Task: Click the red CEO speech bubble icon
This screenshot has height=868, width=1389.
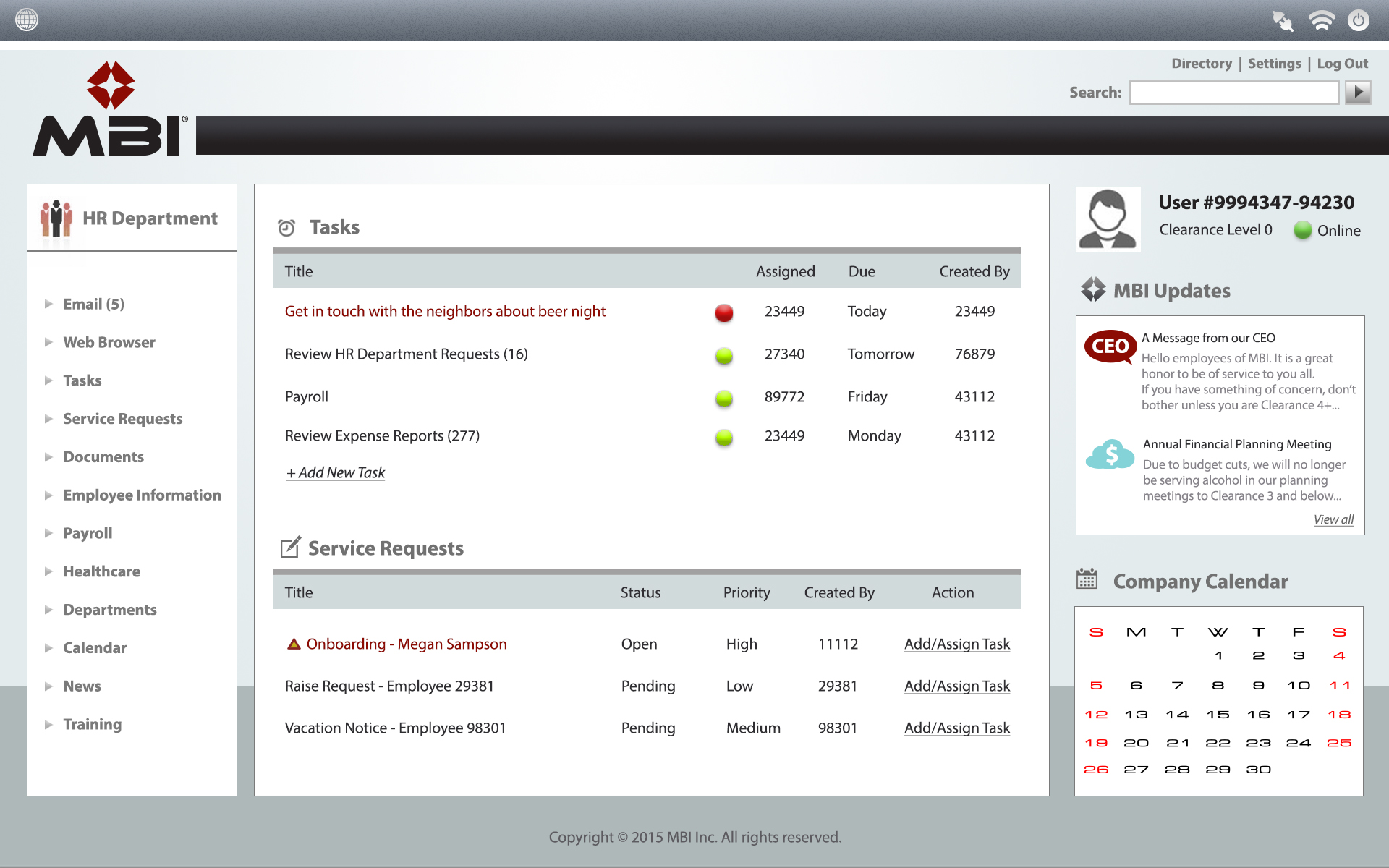Action: point(1110,346)
